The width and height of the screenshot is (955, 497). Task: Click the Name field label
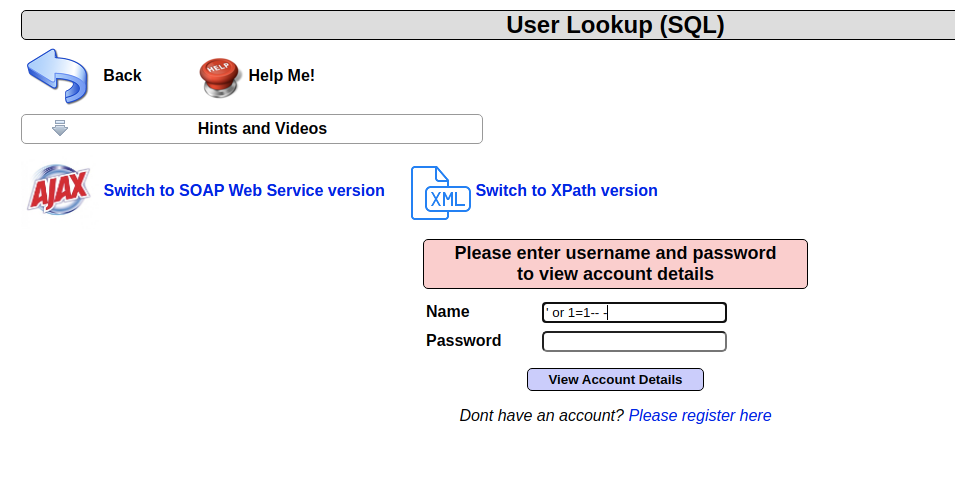pyautogui.click(x=447, y=312)
